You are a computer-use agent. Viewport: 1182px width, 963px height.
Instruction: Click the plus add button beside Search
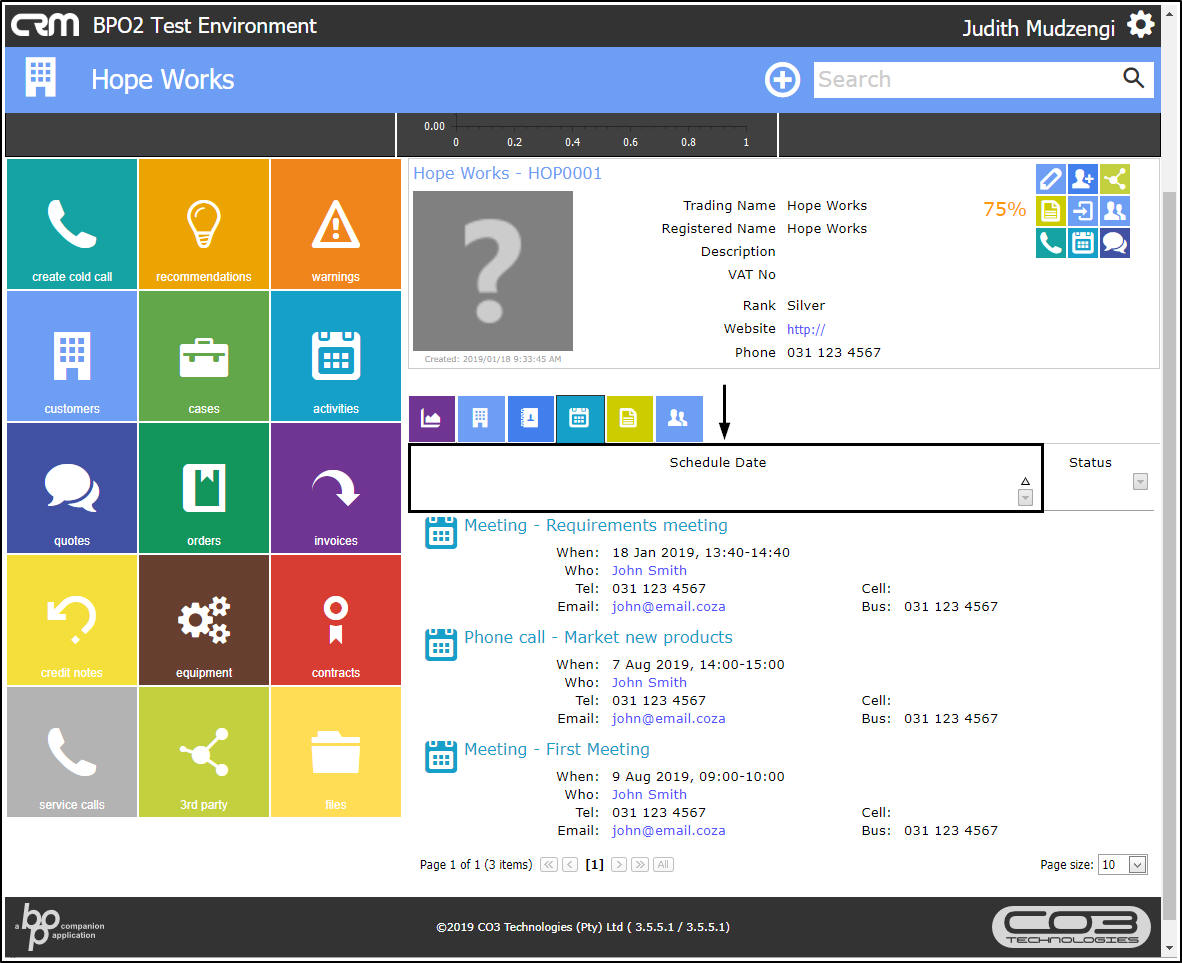782,79
